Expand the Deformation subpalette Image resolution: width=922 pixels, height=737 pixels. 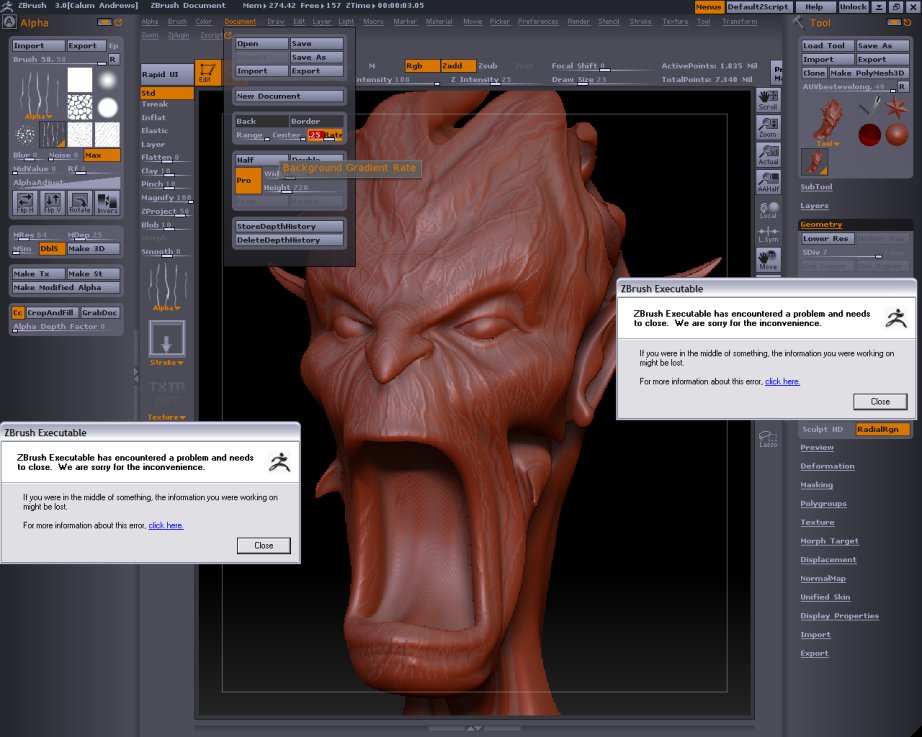click(827, 466)
